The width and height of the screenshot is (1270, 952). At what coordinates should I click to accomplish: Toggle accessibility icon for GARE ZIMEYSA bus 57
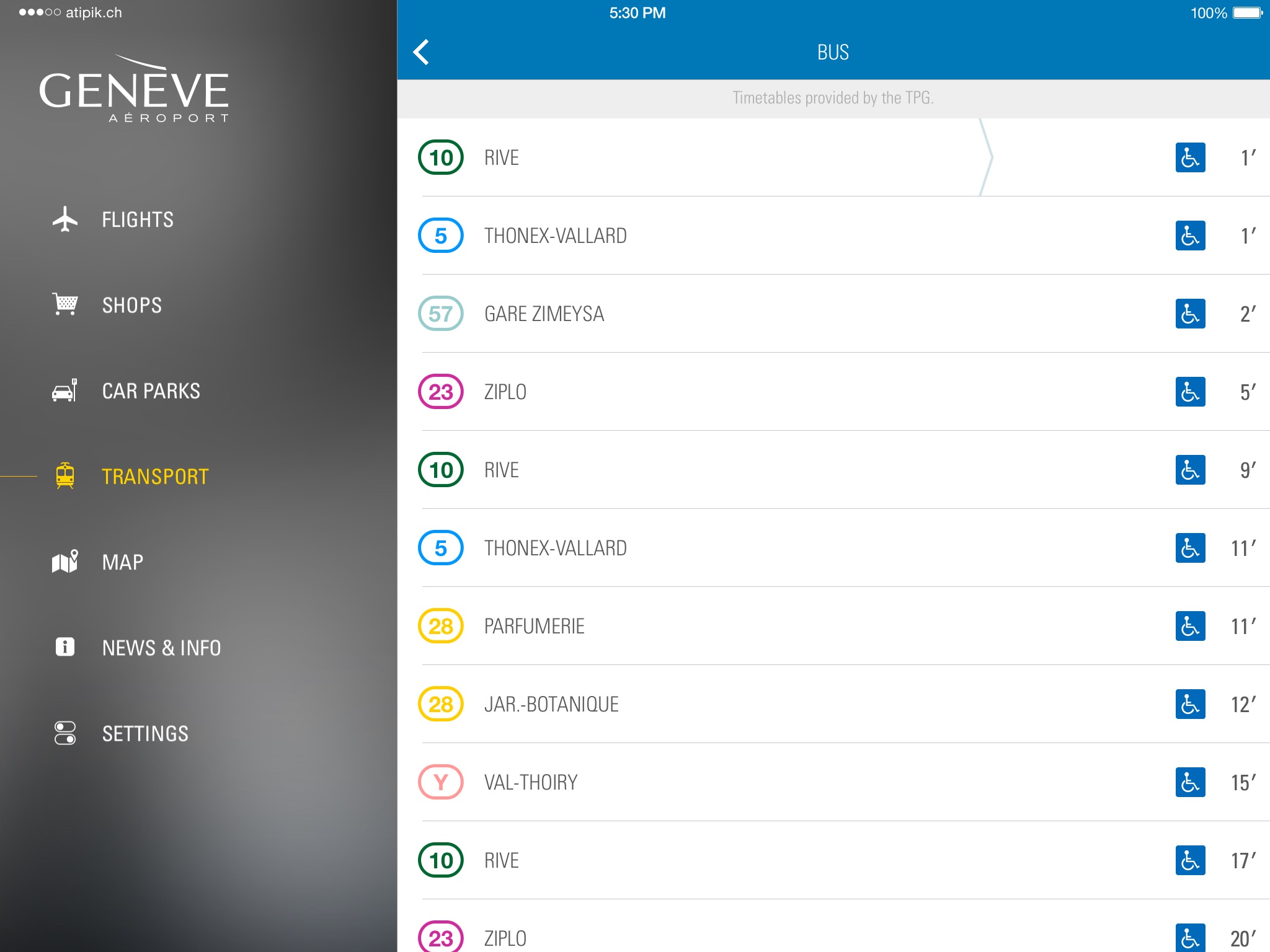pyautogui.click(x=1192, y=313)
